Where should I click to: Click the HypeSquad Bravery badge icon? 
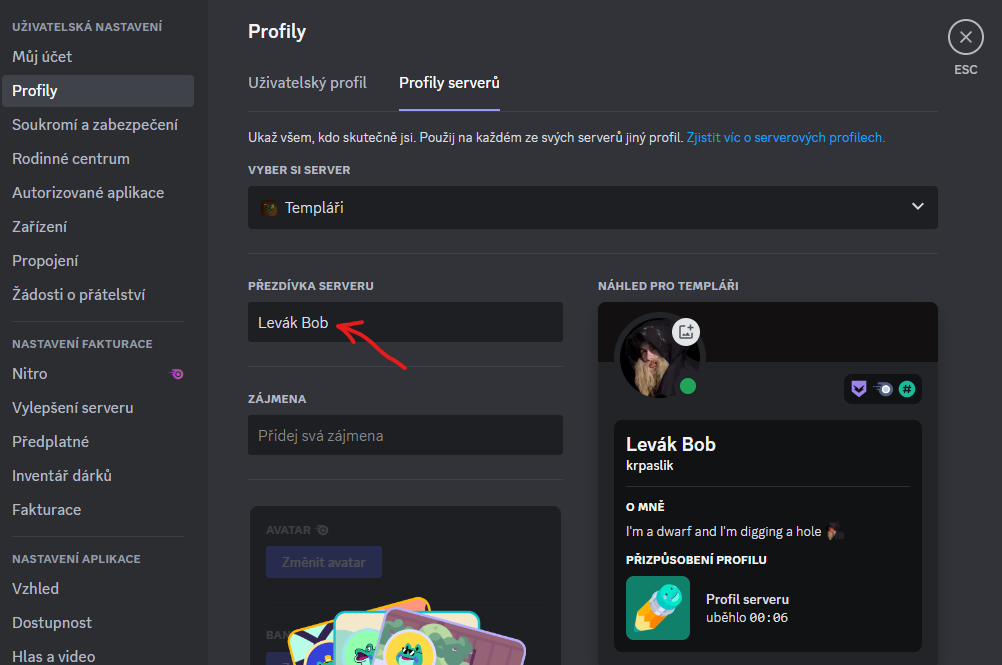pyautogui.click(x=859, y=388)
